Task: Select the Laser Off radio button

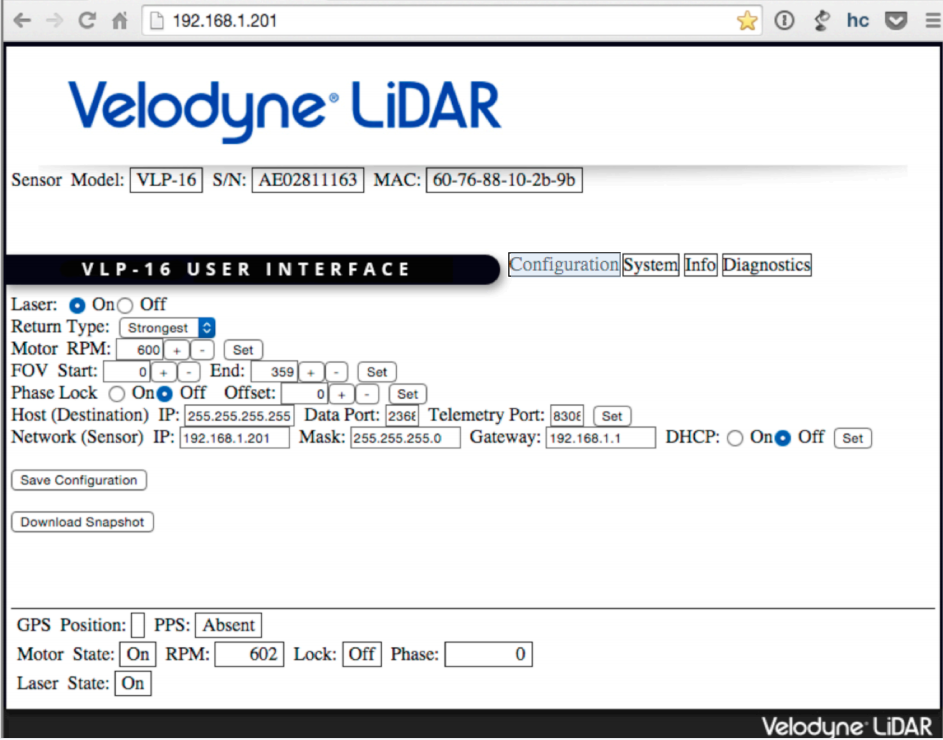Action: (x=125, y=305)
